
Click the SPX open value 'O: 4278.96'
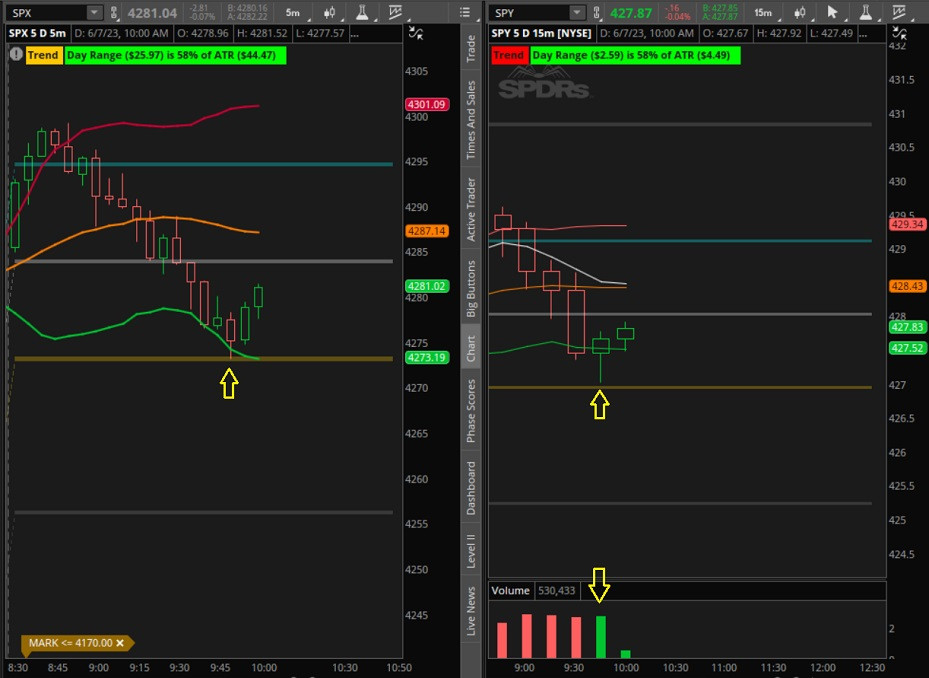(x=202, y=34)
